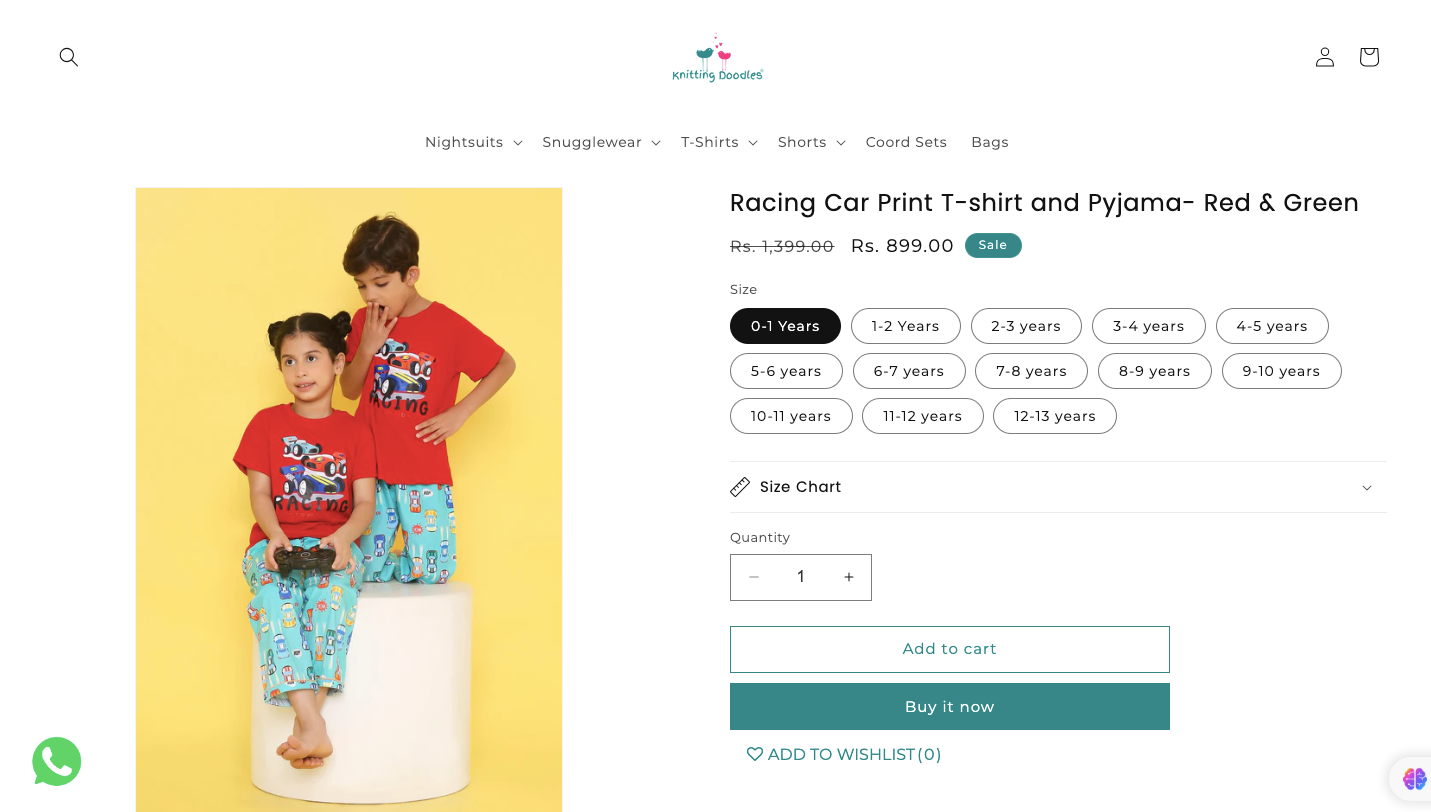1431x812 pixels.
Task: Increase quantity with the plus button
Action: pyautogui.click(x=849, y=577)
